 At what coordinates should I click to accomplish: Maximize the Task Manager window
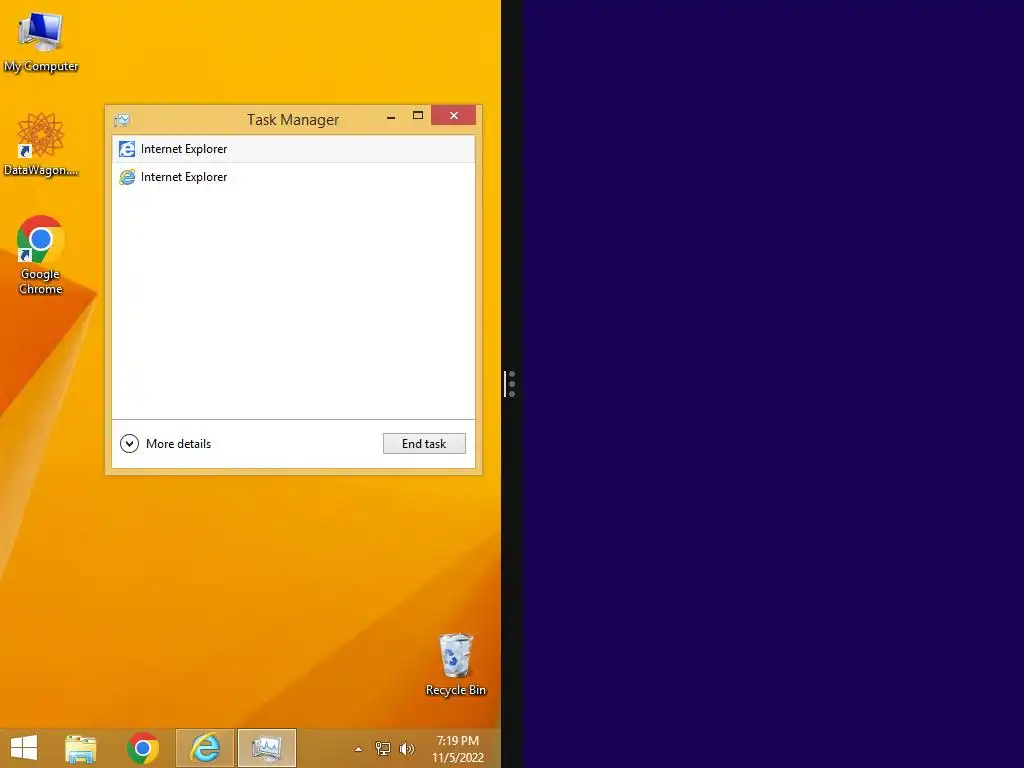(x=418, y=116)
